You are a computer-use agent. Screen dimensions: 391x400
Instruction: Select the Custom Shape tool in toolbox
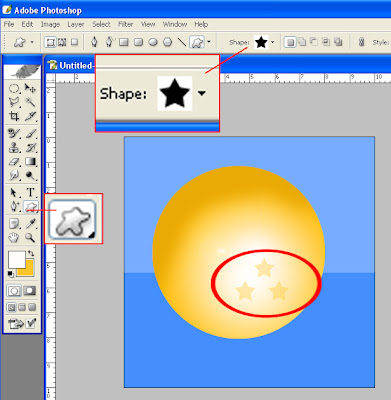(31, 207)
